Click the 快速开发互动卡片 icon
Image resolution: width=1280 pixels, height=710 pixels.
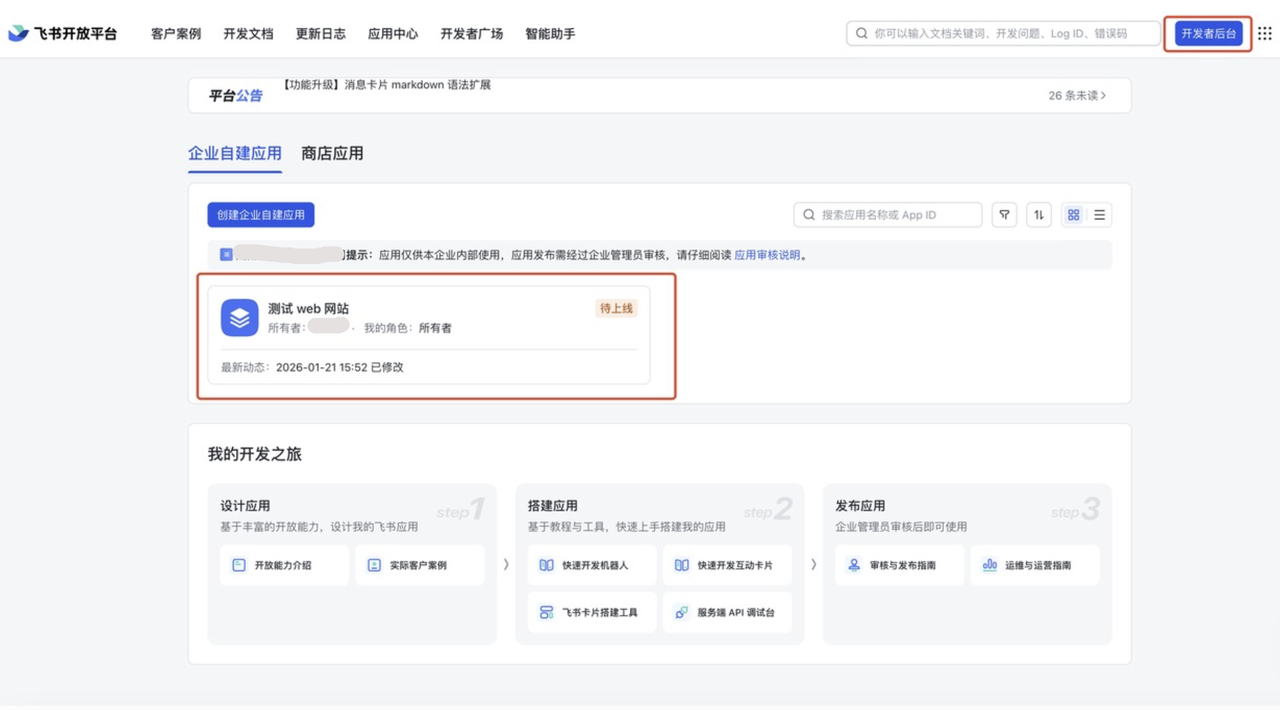681,565
